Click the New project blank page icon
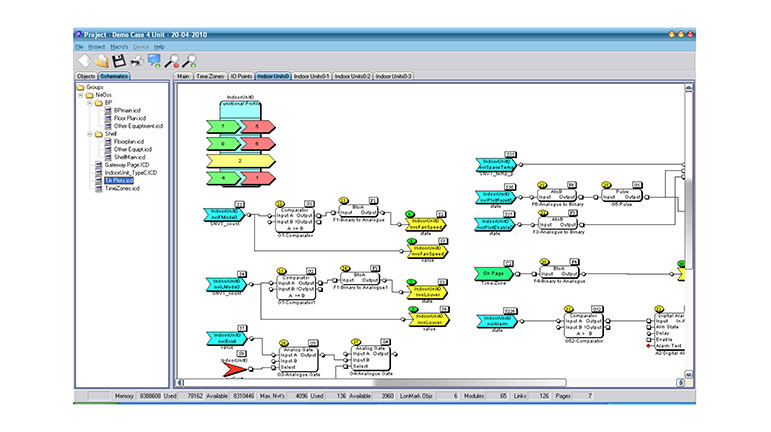This screenshot has height=432, width=771. pyautogui.click(x=83, y=61)
